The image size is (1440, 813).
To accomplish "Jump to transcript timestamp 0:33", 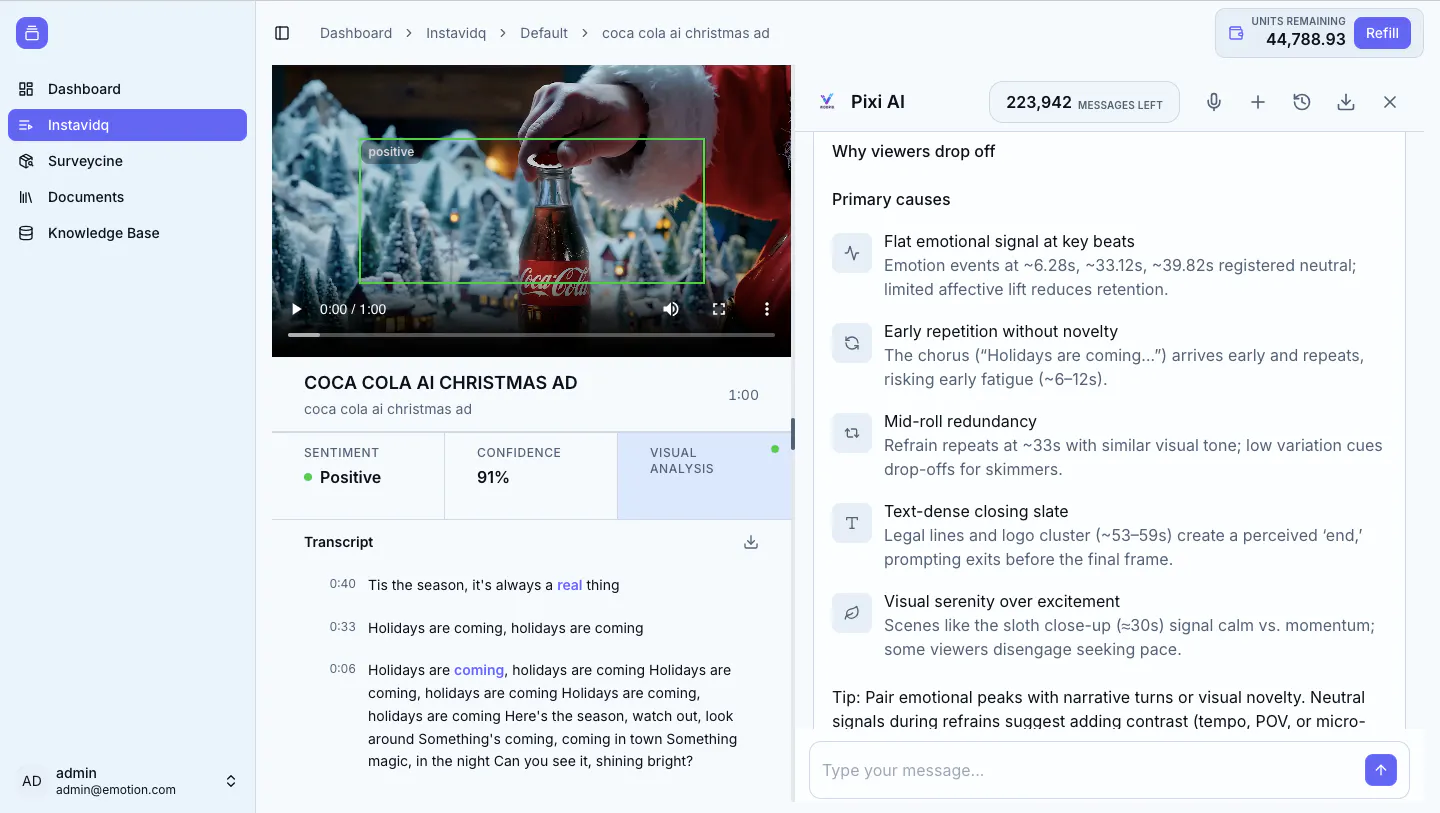I will (343, 627).
